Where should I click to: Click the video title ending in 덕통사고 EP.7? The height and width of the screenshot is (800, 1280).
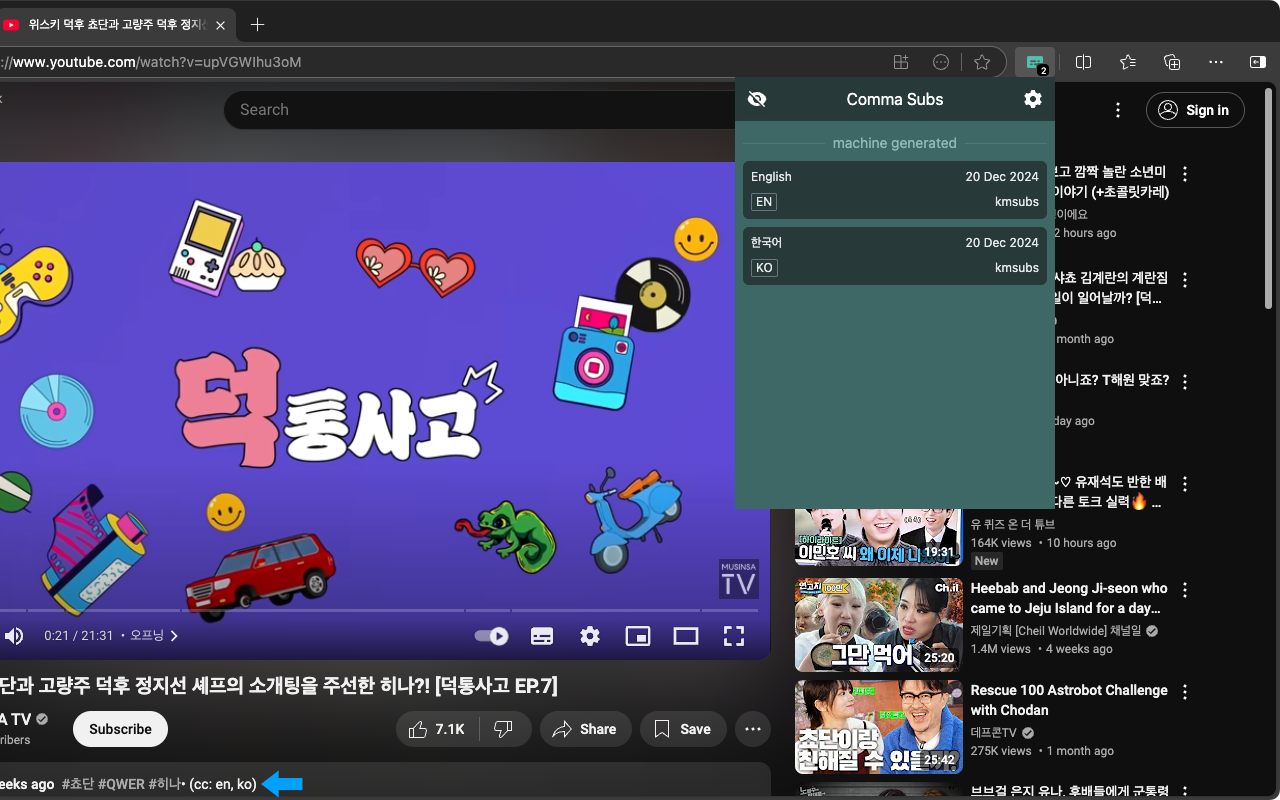click(x=279, y=686)
